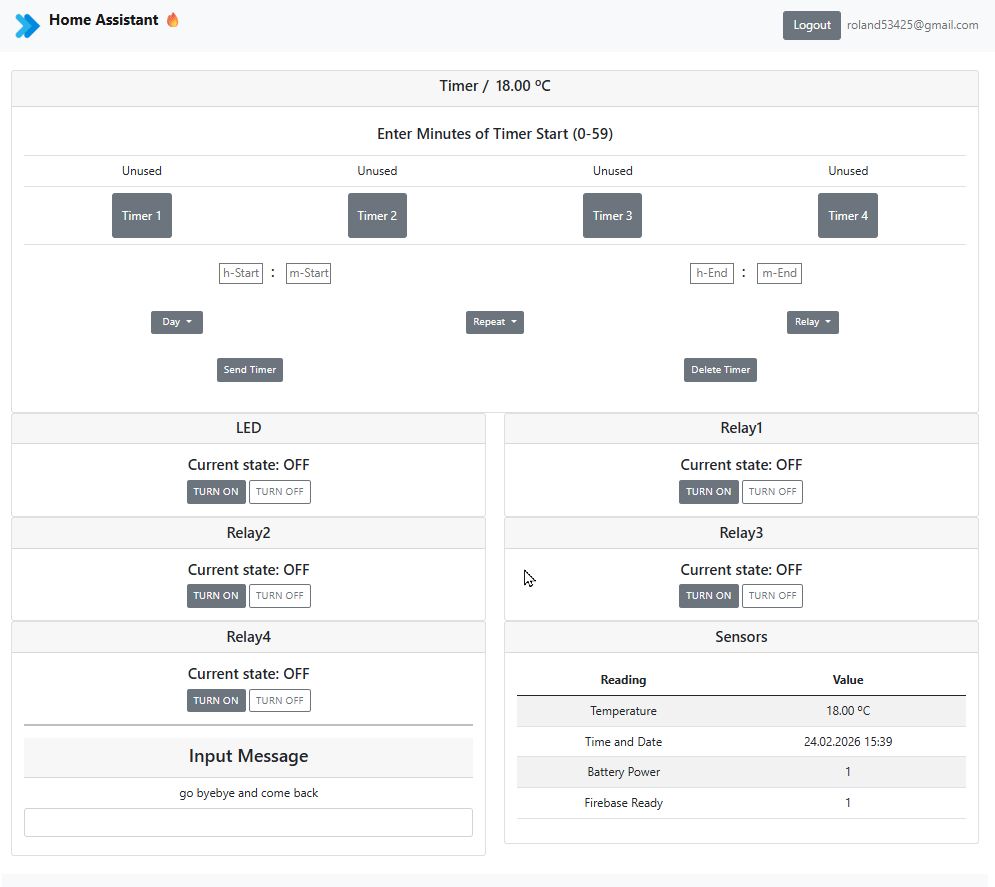Click the Send Timer button
995x887 pixels.
(249, 369)
